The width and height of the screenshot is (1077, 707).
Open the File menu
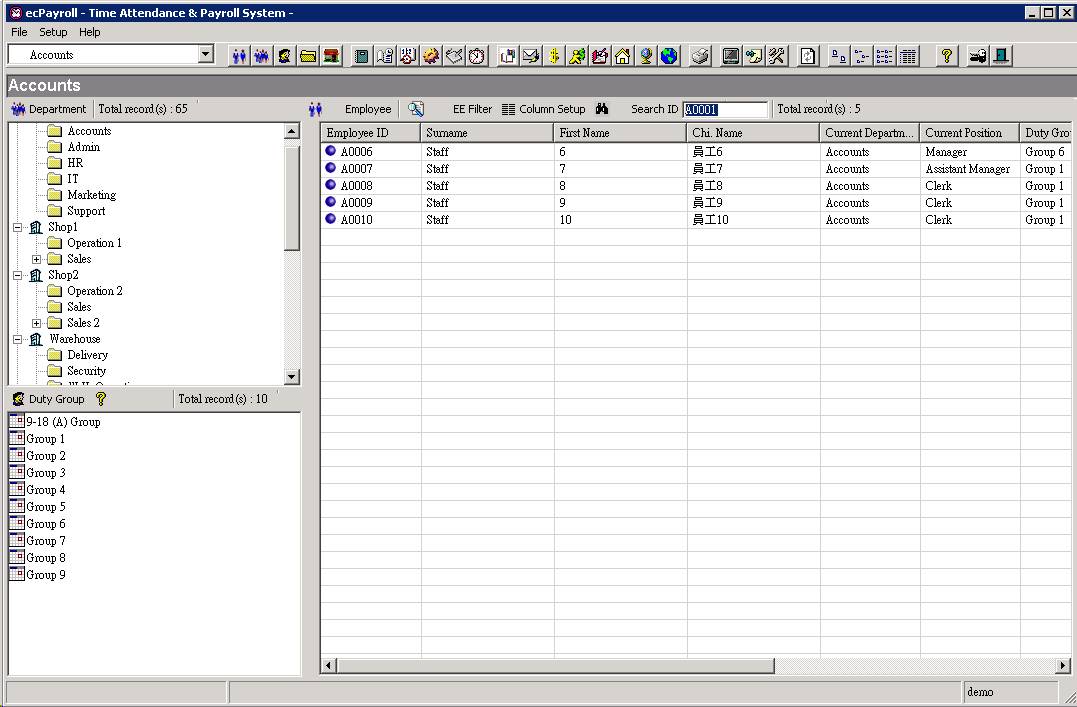click(19, 32)
